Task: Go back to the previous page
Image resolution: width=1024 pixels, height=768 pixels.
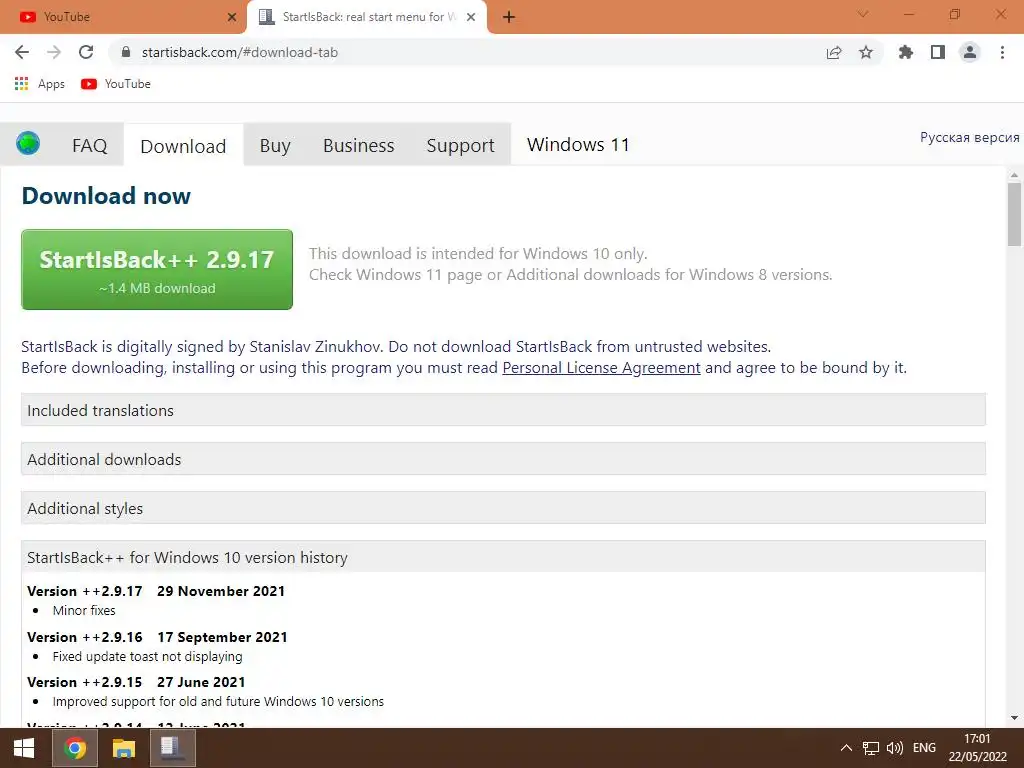Action: point(22,52)
